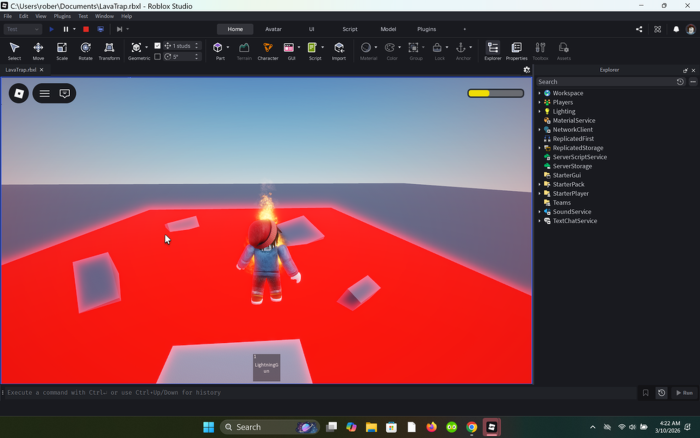Open the Toolbox panel
Screen dimensions: 700x438
click(540, 51)
